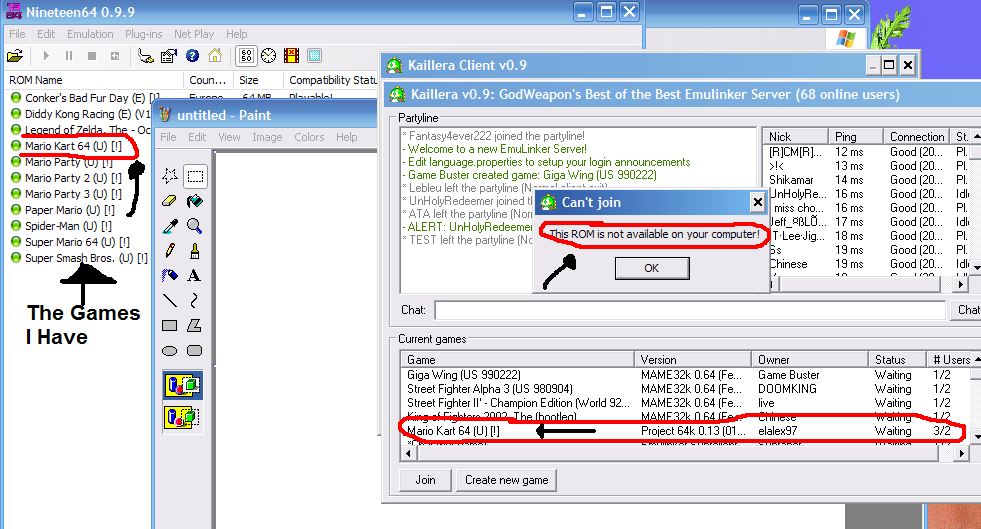This screenshot has width=981, height=529.
Task: Select Giga Wing (US 990222) game row
Action: (x=685, y=375)
